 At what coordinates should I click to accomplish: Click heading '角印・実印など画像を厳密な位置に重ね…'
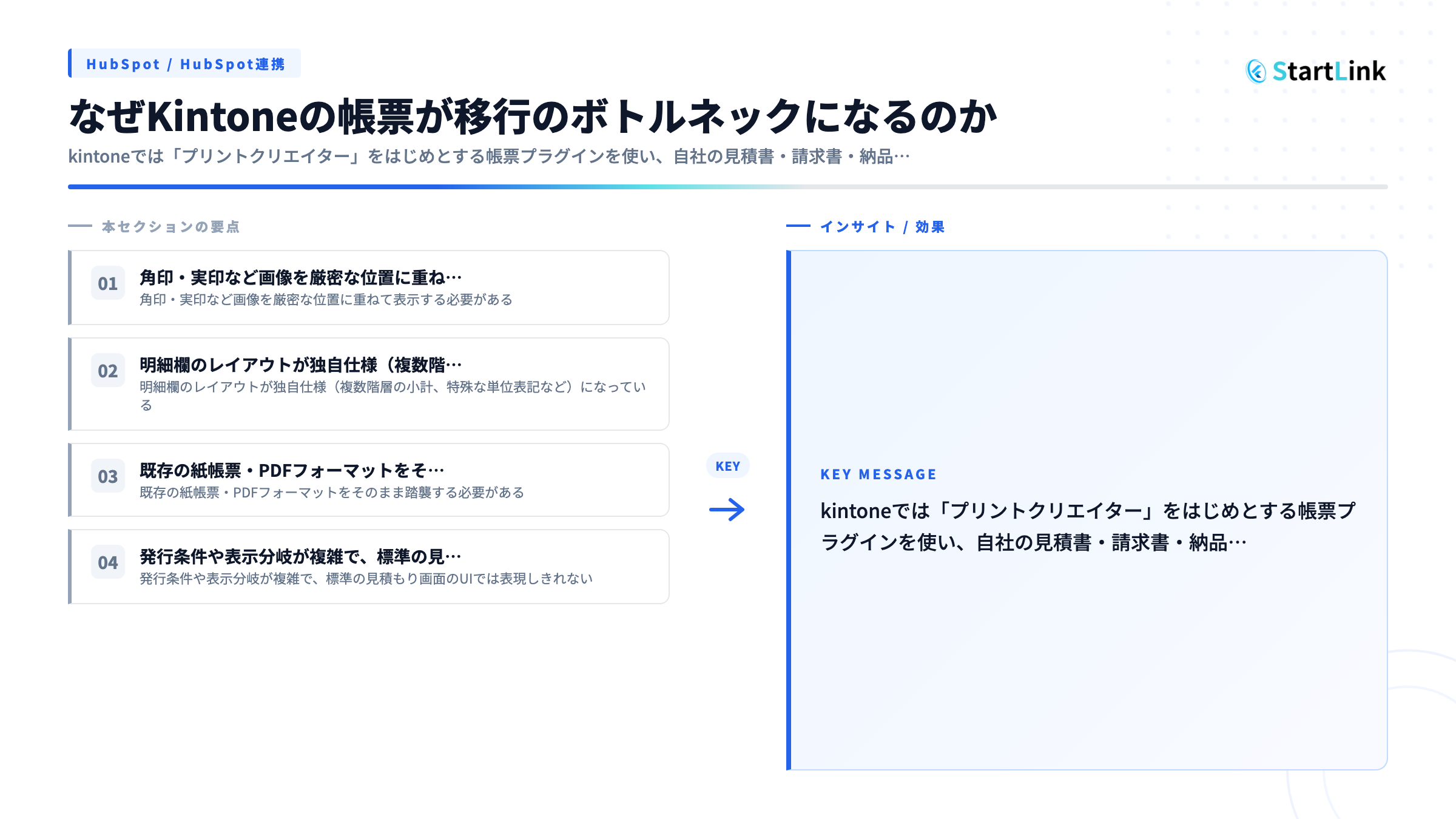click(x=301, y=277)
